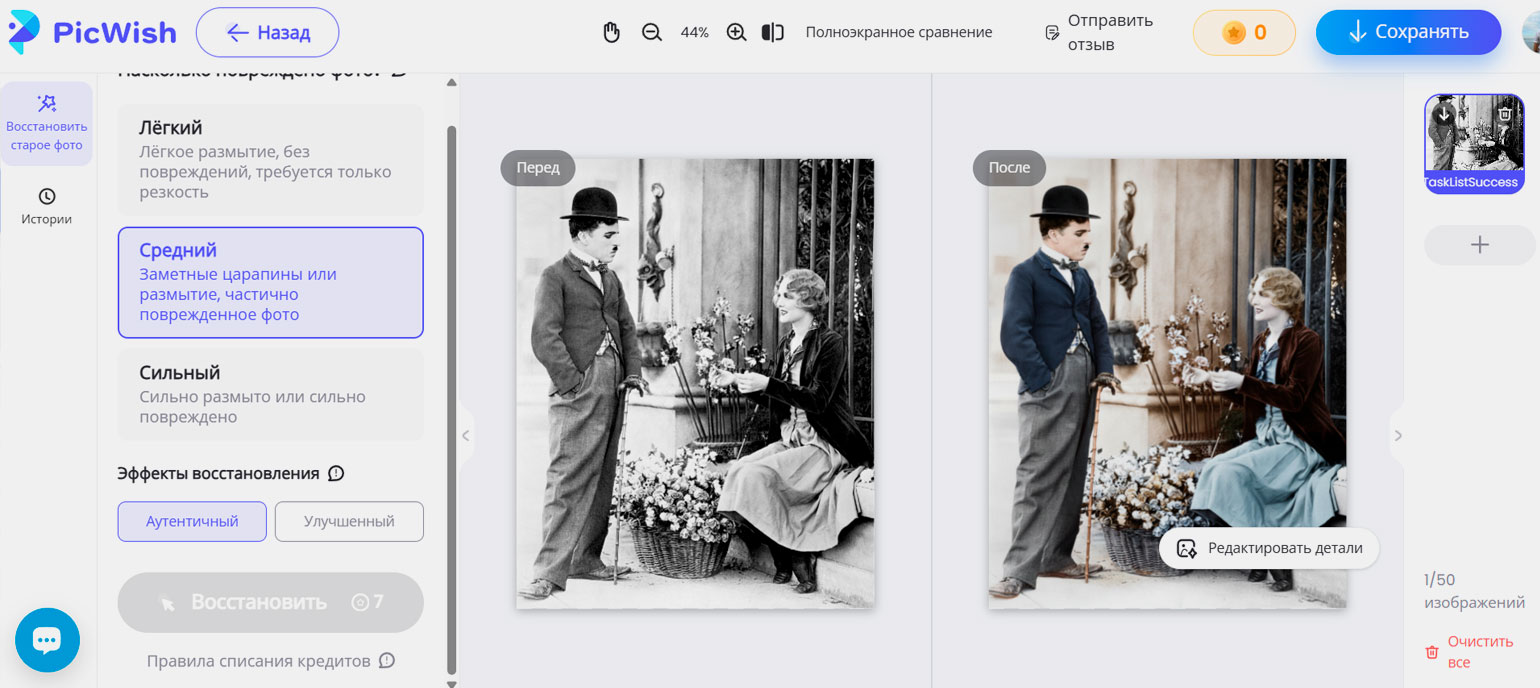Add a new image with the plus button
Screen dimensions: 1540x688
tap(1480, 245)
